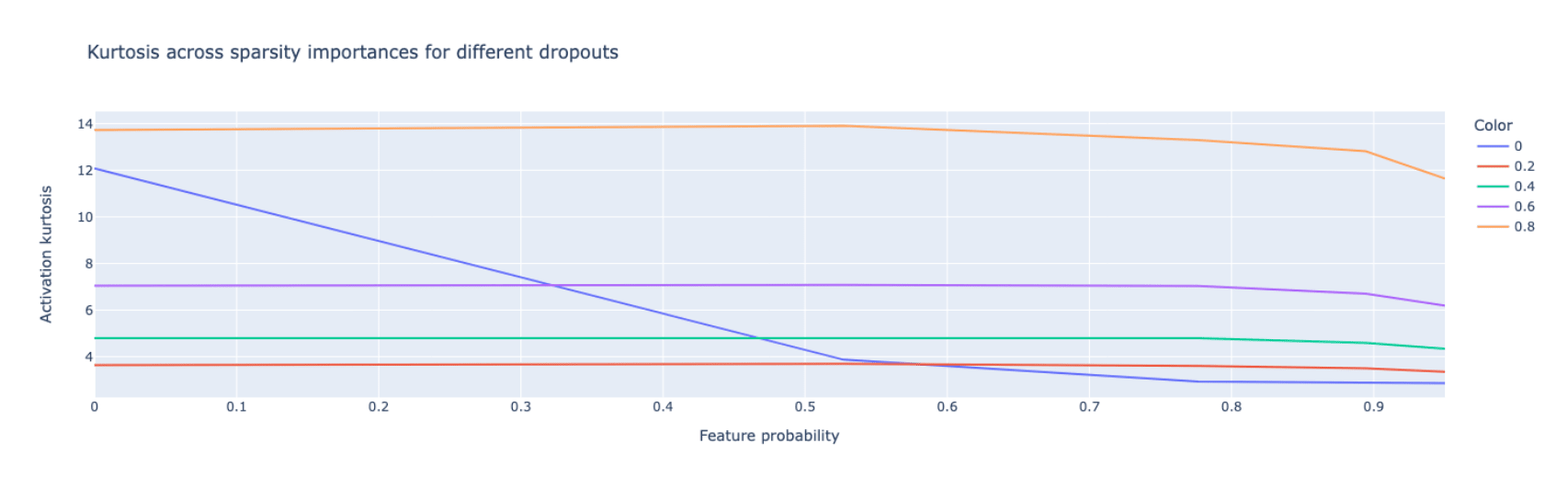Hide the 0.6 series from the legend

[x=1524, y=207]
